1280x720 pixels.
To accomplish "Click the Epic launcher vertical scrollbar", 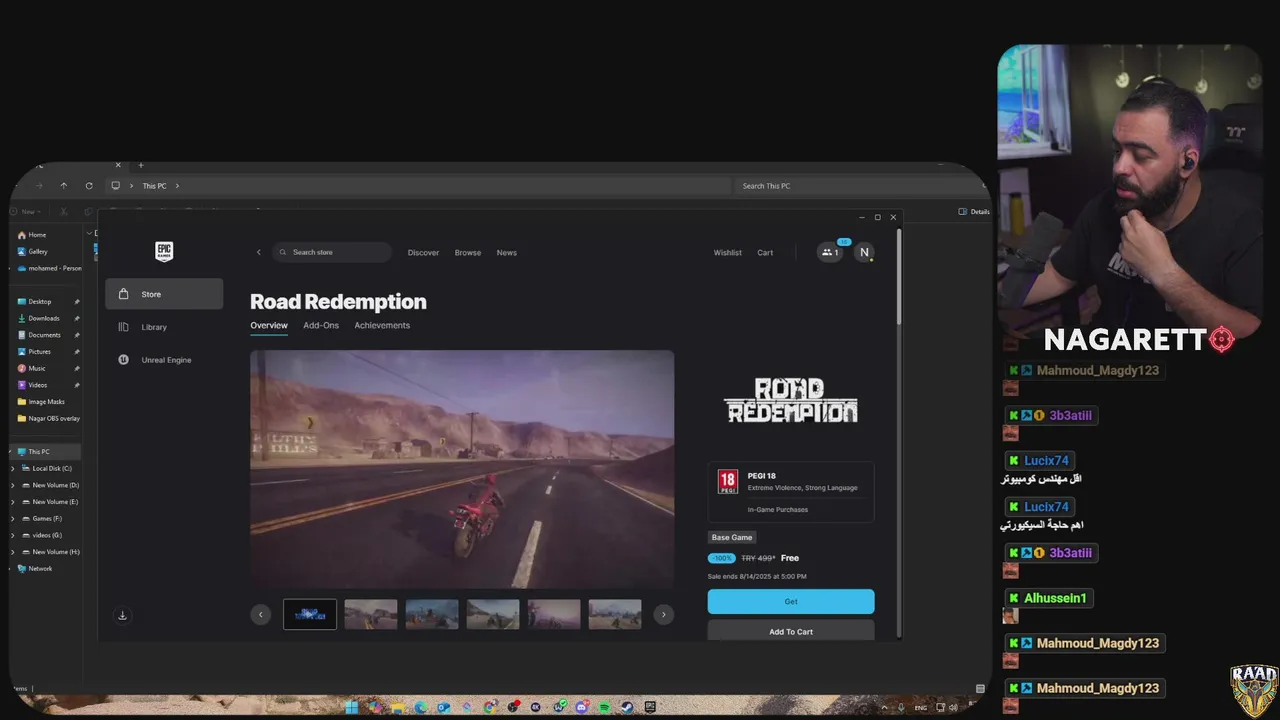I will point(898,277).
